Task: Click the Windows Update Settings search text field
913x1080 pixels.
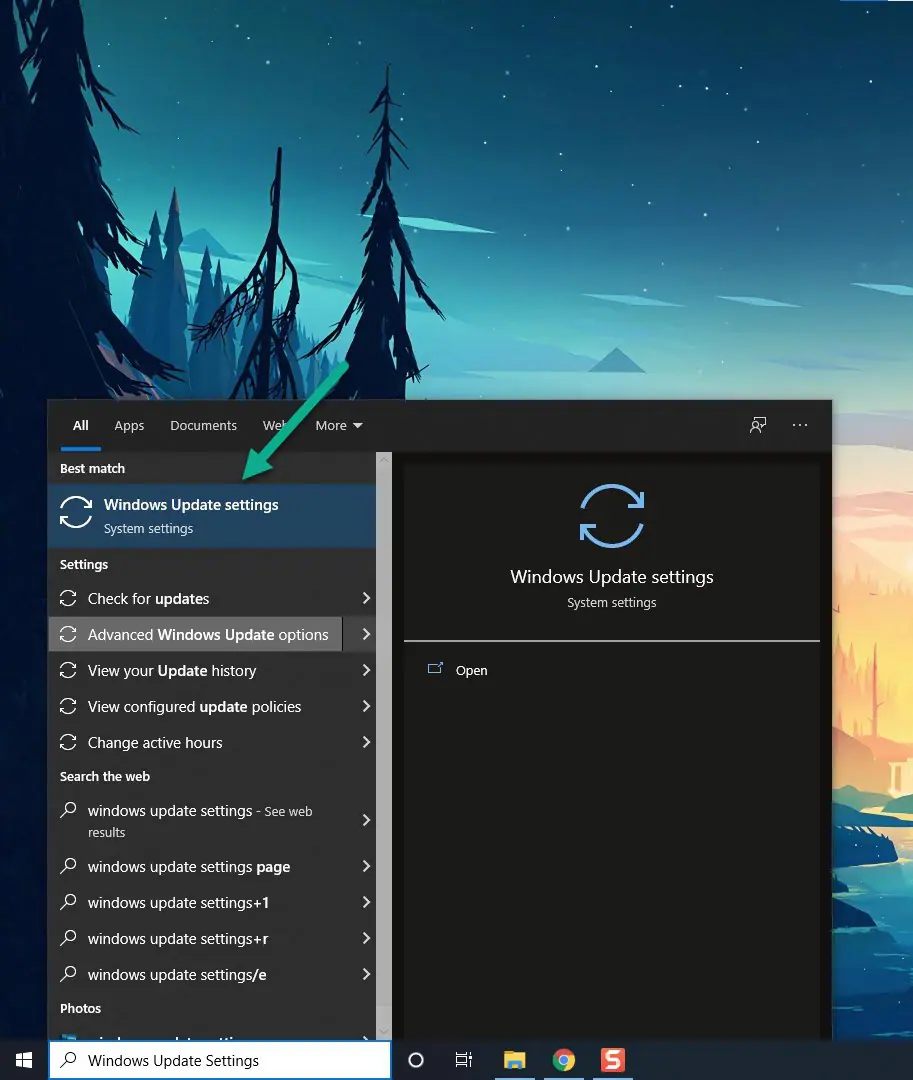Action: tap(220, 1060)
